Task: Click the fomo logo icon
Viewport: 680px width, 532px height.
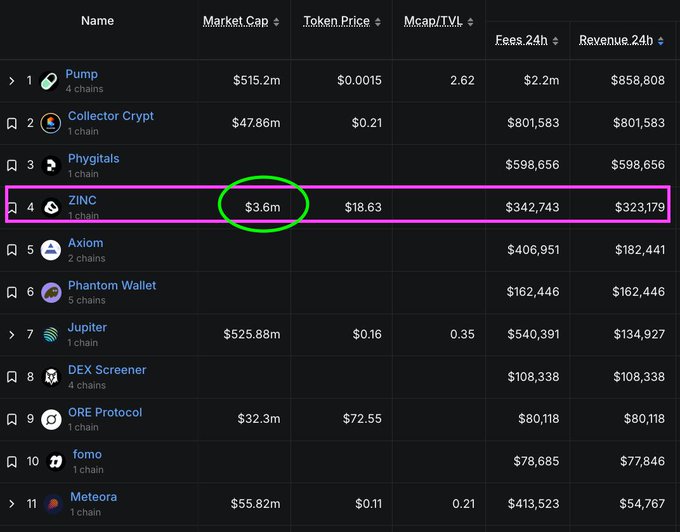Action: coord(56,461)
